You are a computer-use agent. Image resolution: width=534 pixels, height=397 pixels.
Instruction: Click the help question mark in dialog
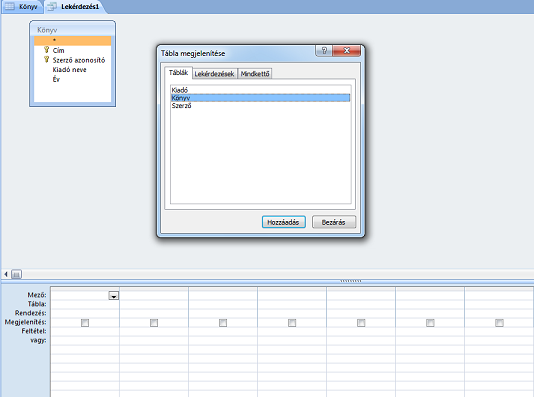324,51
